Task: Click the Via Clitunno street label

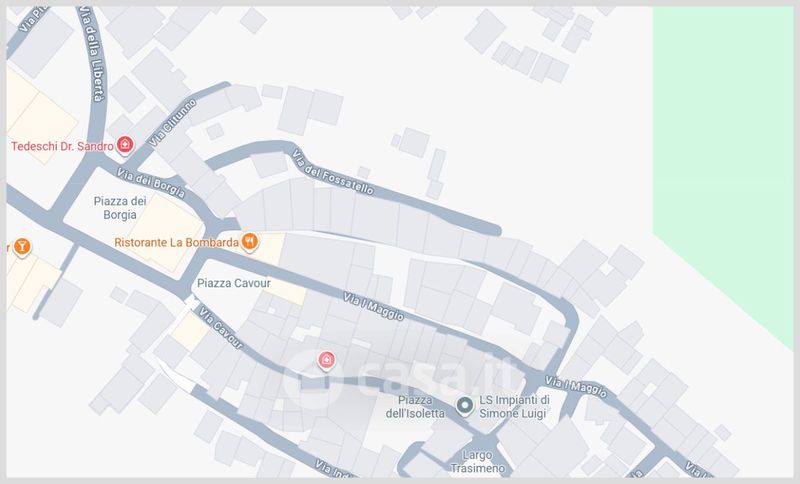Action: [x=172, y=123]
